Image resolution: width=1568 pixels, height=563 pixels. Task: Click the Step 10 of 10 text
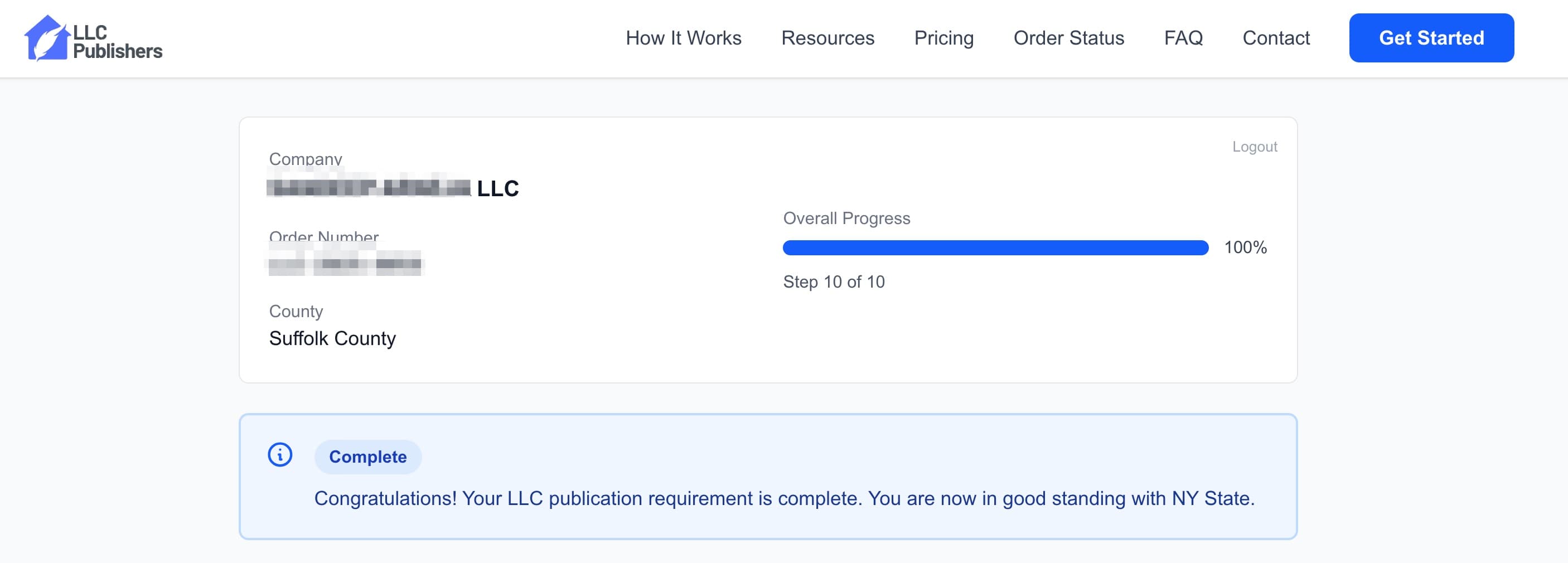pos(834,281)
